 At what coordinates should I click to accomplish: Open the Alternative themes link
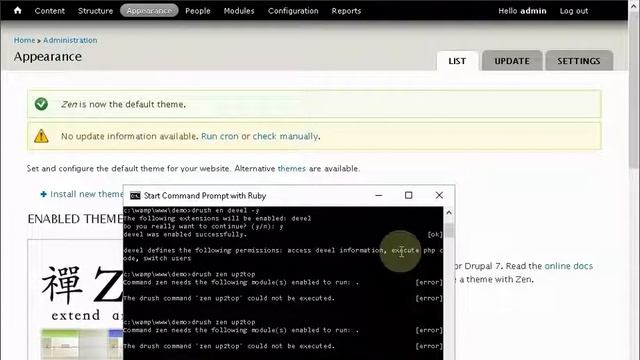click(x=291, y=169)
